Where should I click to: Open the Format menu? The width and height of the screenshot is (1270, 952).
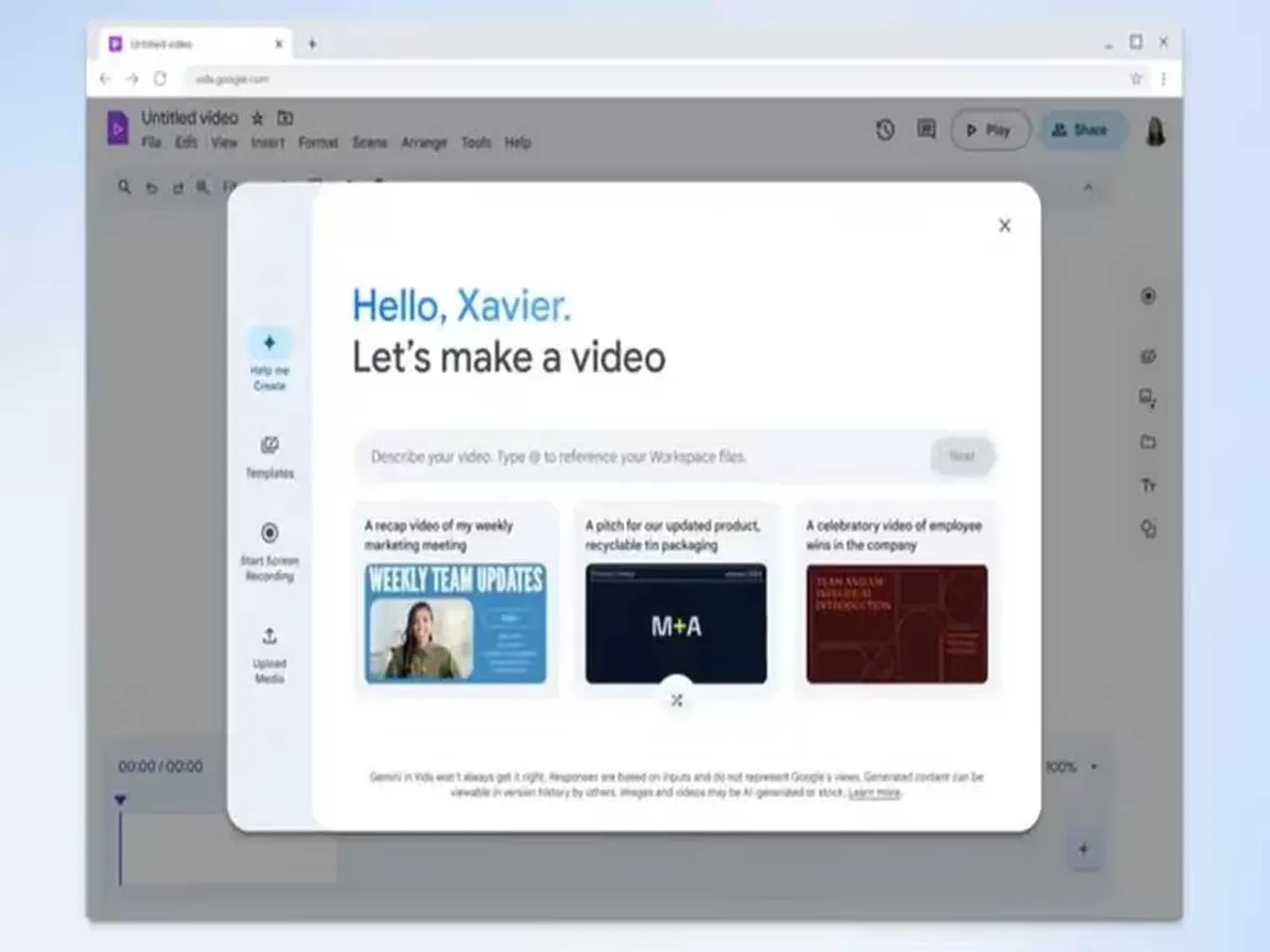(317, 143)
